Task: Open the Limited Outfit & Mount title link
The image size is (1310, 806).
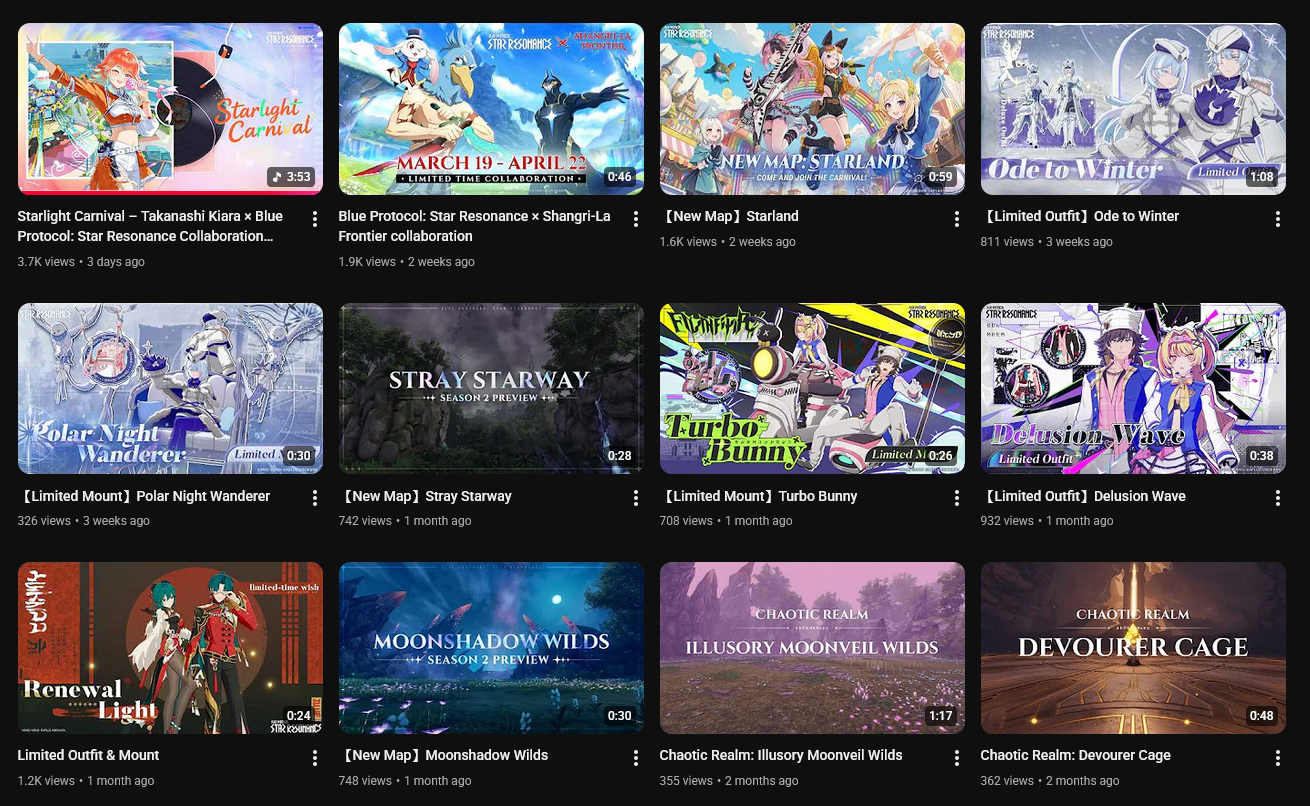Action: [89, 755]
